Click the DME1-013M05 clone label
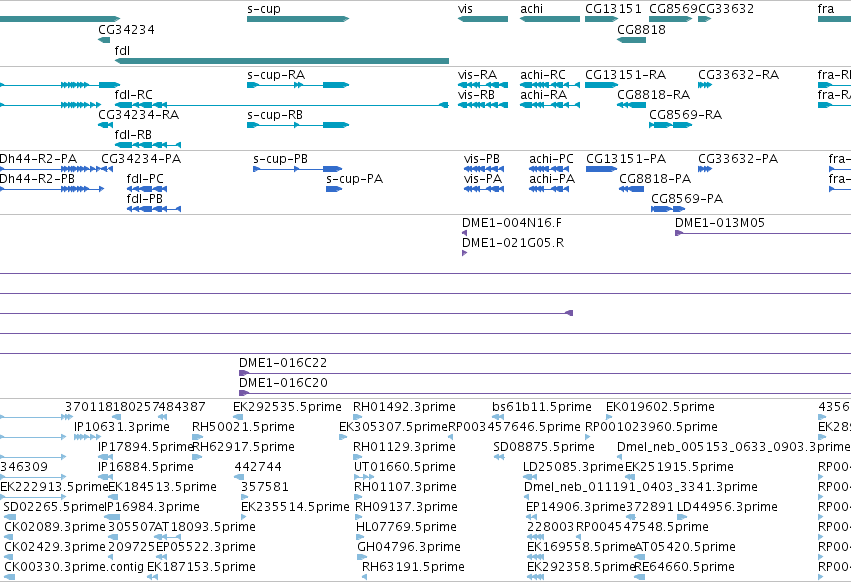The height and width of the screenshot is (582, 851). pos(720,223)
